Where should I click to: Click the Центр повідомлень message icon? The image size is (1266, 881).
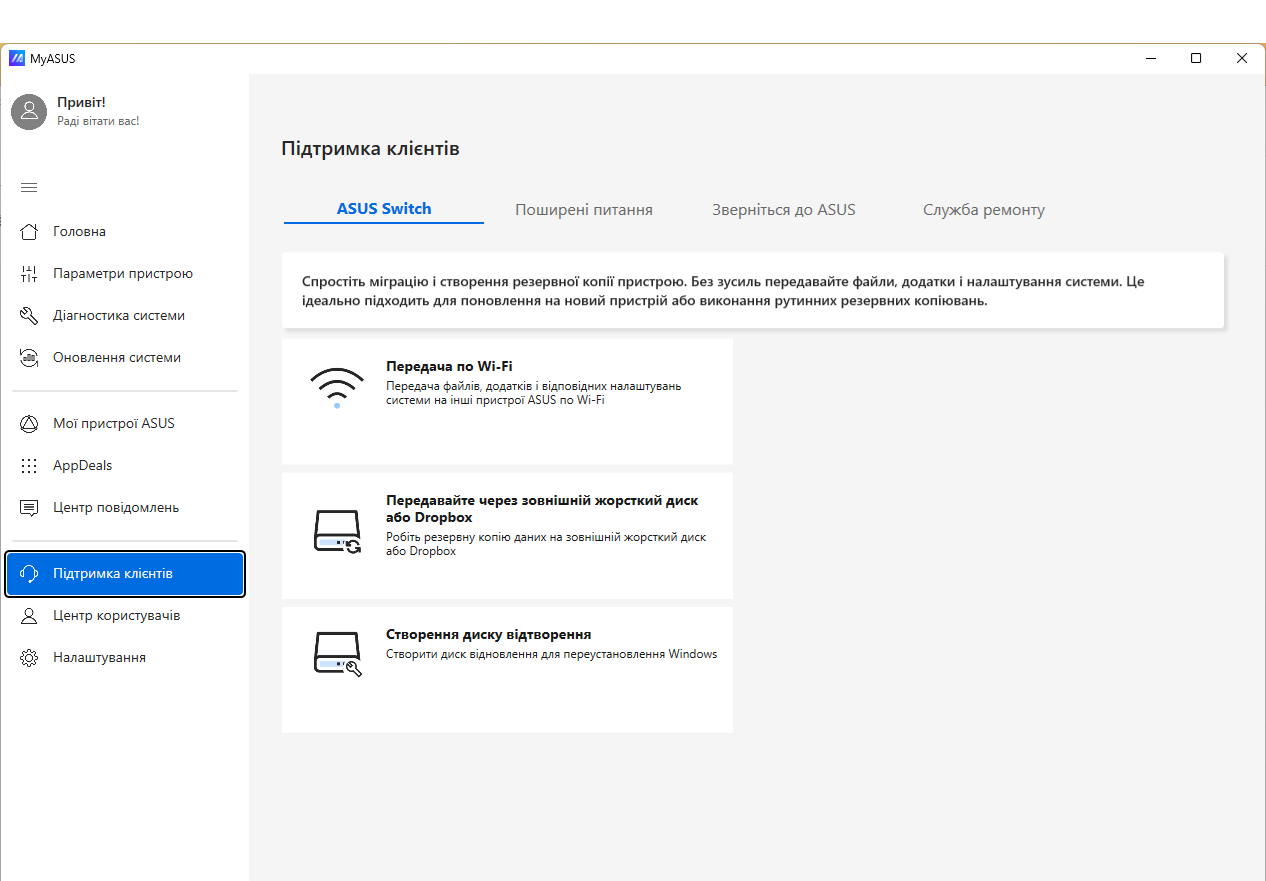(29, 507)
